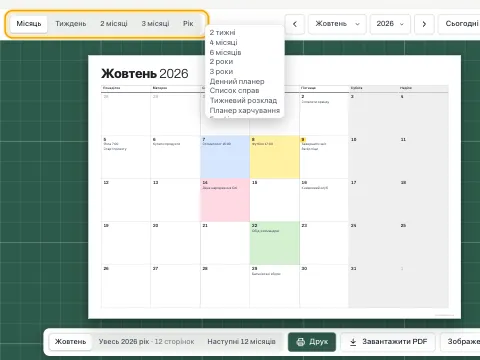Viewport: 480px width, 360px height.
Task: Click the printer icon on Друк
Action: 301,342
